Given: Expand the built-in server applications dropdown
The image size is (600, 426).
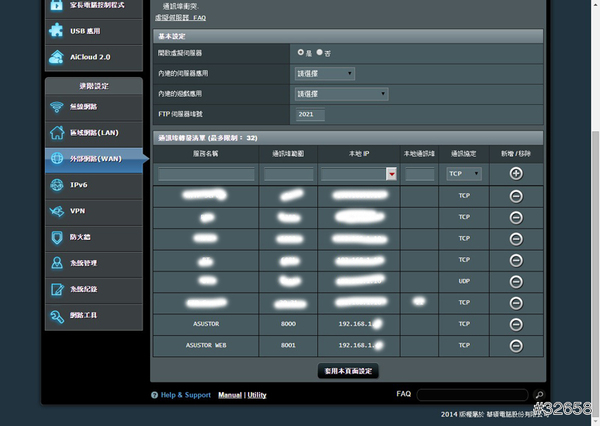Looking at the screenshot, I should 325,73.
